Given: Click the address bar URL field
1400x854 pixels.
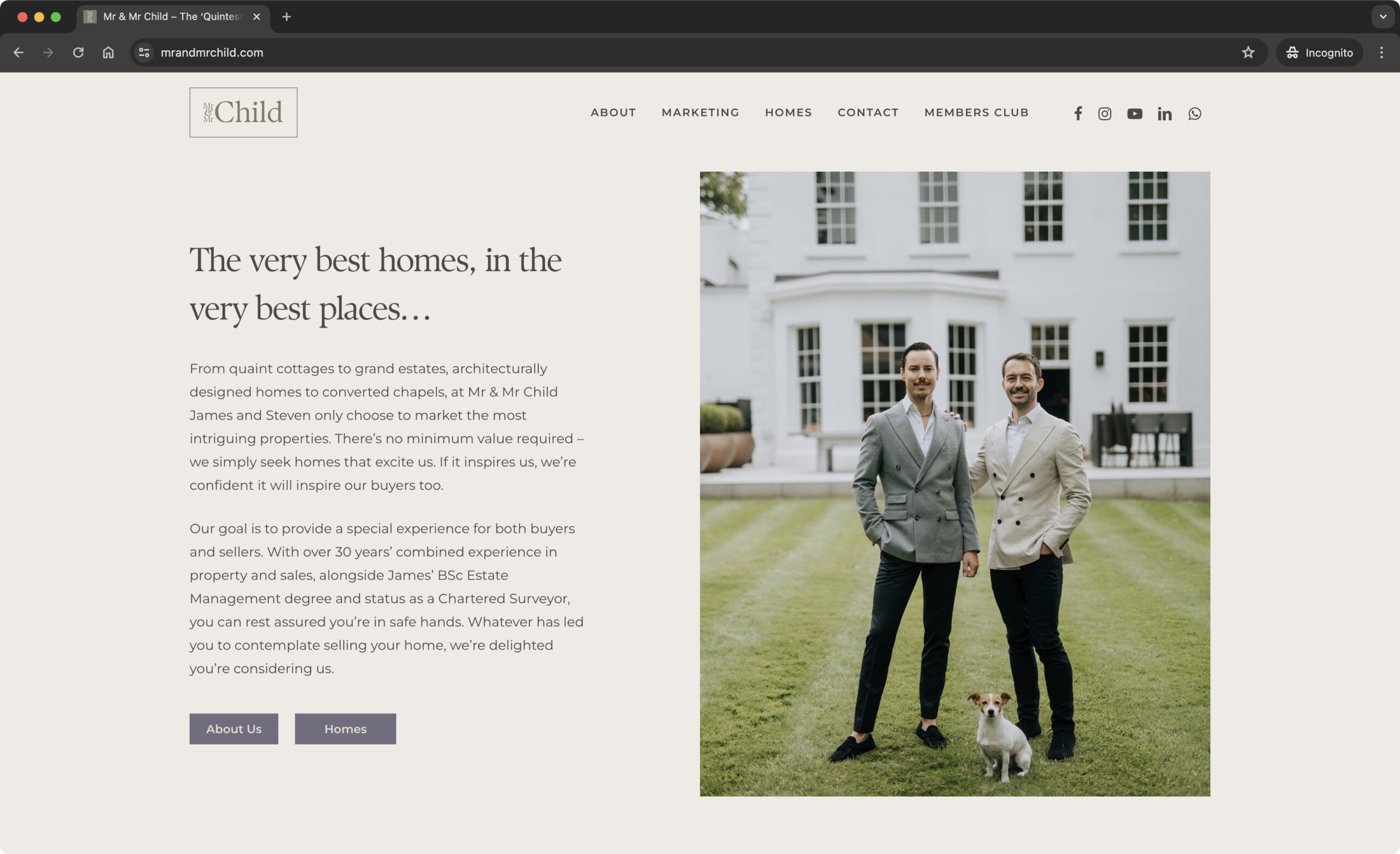Looking at the screenshot, I should pyautogui.click(x=682, y=52).
